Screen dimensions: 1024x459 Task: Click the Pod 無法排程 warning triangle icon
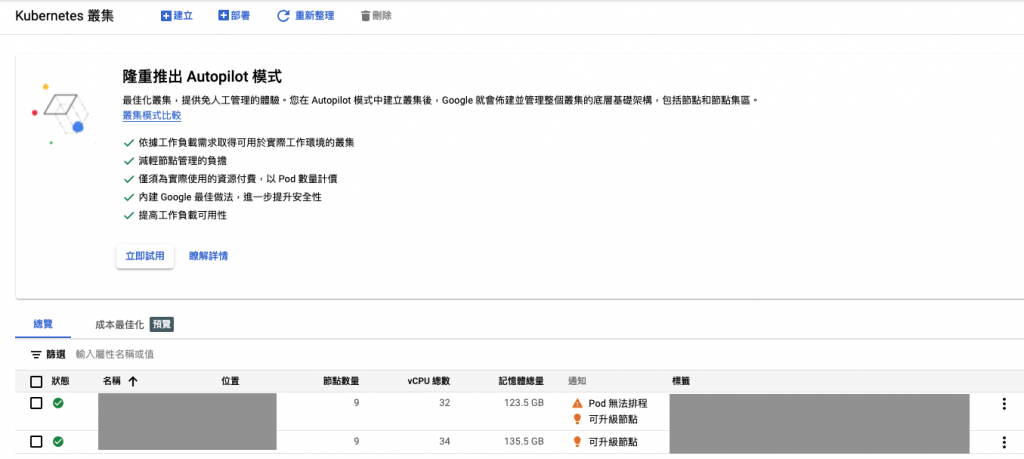coord(577,404)
